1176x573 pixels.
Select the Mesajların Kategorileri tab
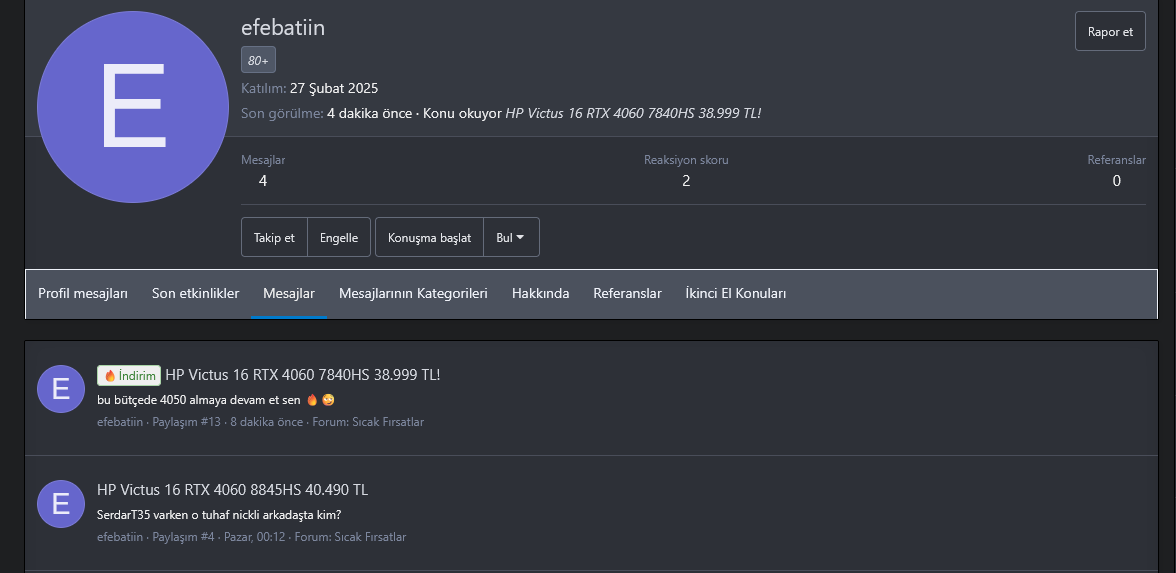tap(413, 293)
